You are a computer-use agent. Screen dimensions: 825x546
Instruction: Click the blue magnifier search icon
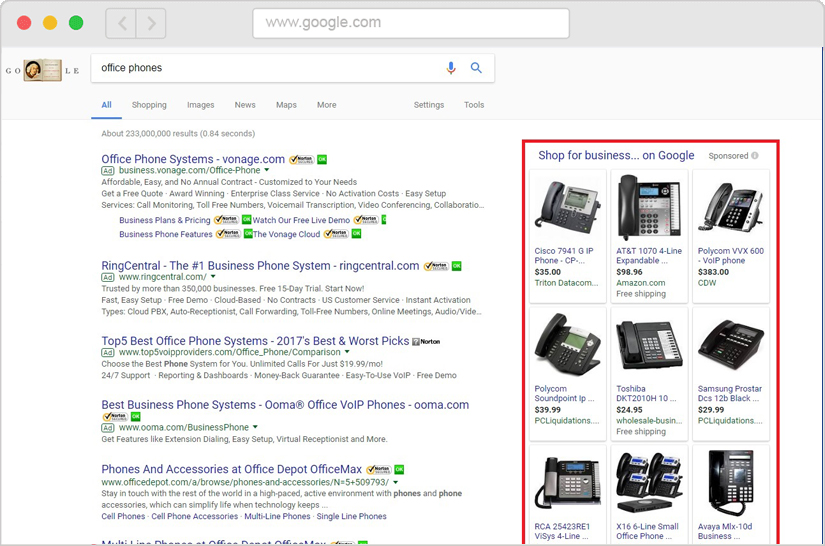[x=476, y=68]
